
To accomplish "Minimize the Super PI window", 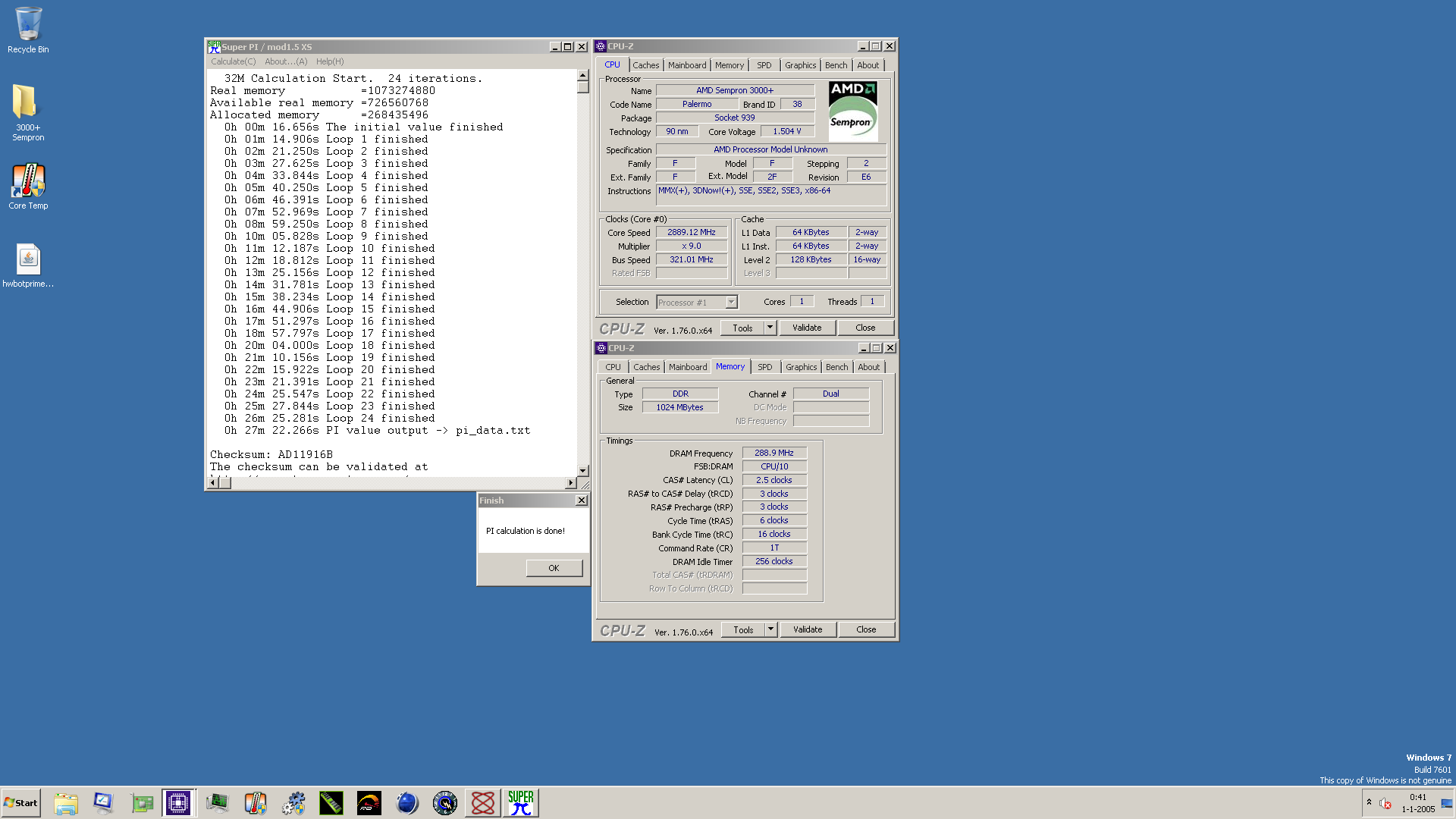I will click(554, 47).
